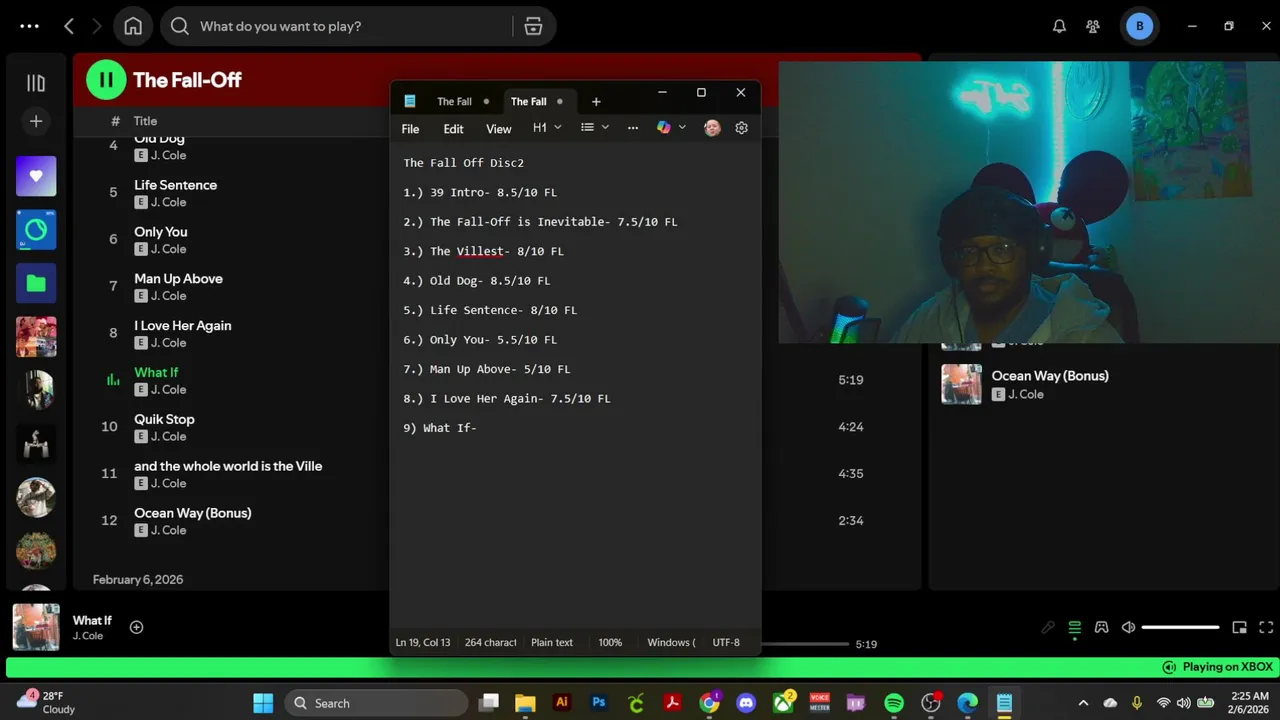Image resolution: width=1280 pixels, height=720 pixels.
Task: Add What If to Liked Songs
Action: point(137,627)
